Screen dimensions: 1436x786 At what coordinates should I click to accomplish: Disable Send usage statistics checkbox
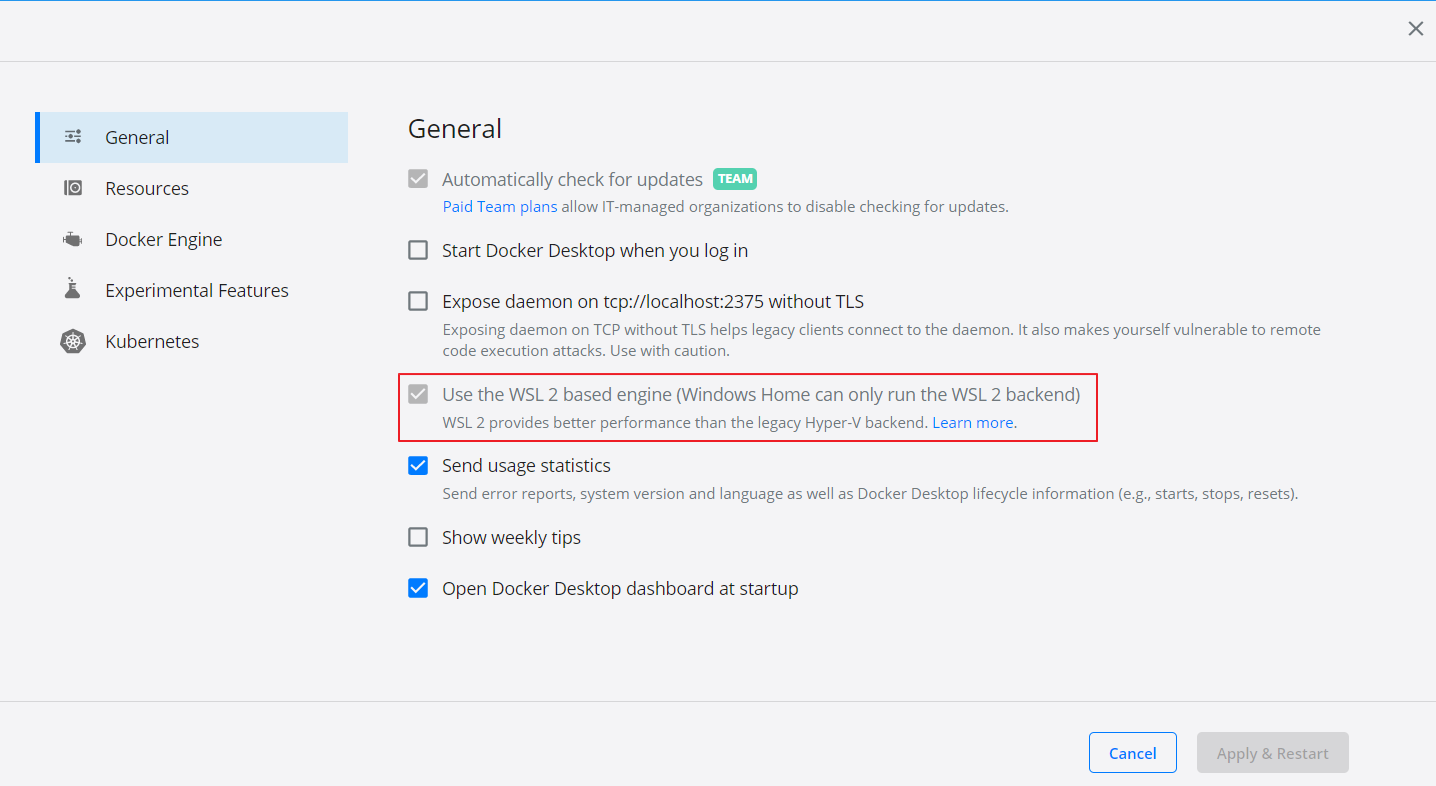418,465
